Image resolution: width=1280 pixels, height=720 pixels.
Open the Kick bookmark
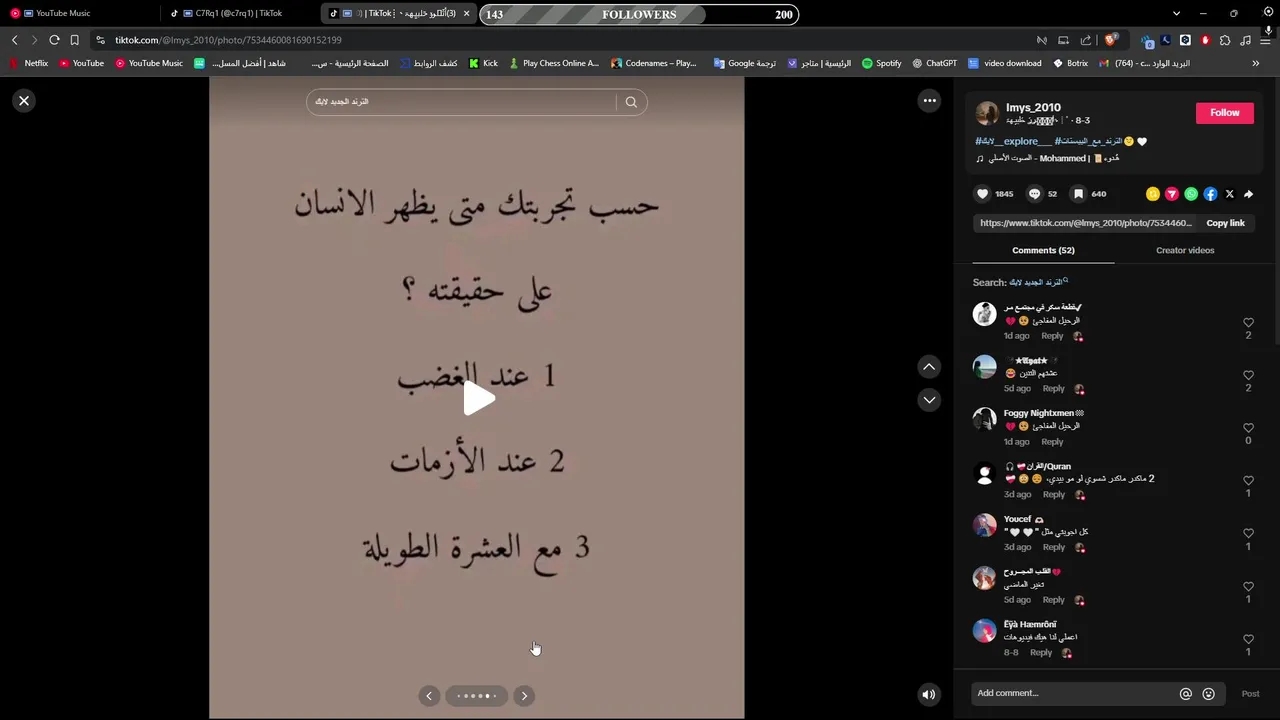coord(483,63)
